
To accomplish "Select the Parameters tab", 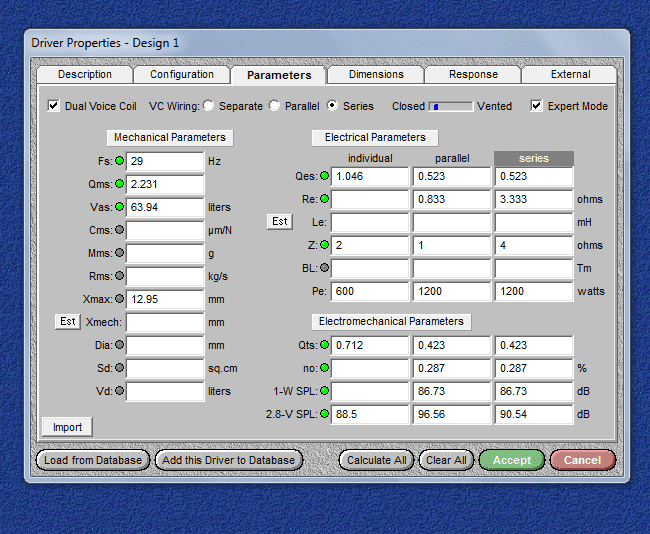I will point(279,75).
